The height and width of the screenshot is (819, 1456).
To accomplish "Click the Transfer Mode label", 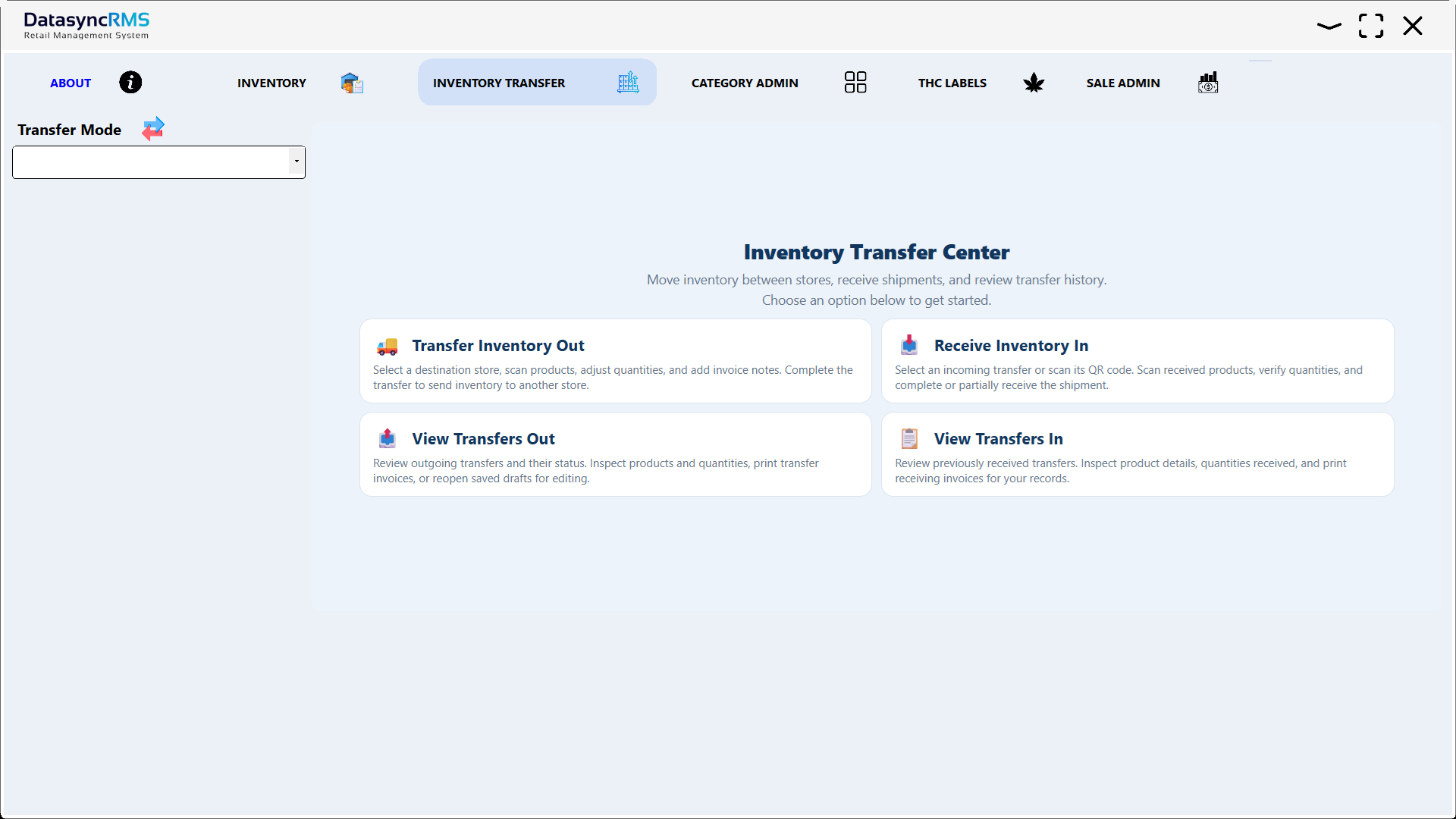I will (70, 130).
